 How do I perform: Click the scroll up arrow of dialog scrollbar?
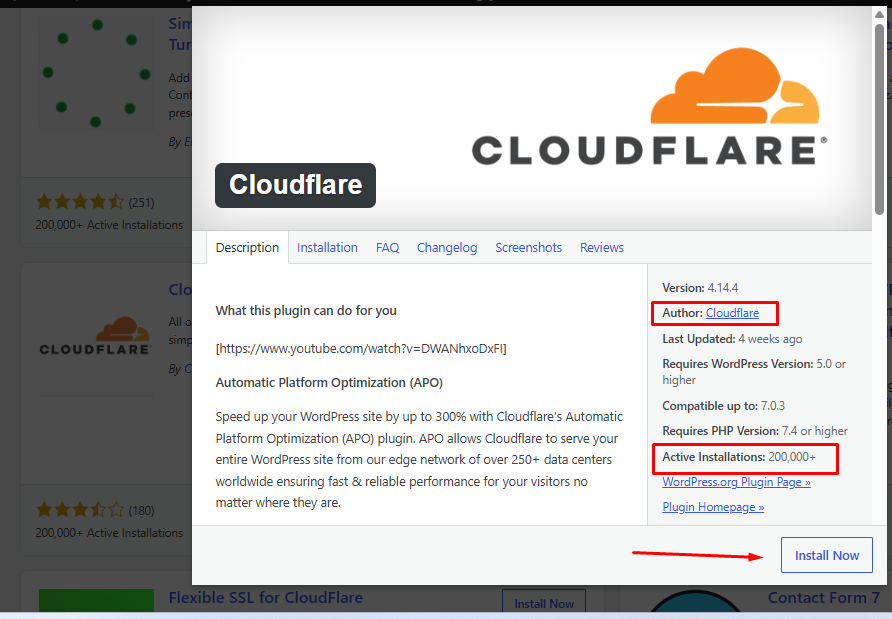point(879,14)
